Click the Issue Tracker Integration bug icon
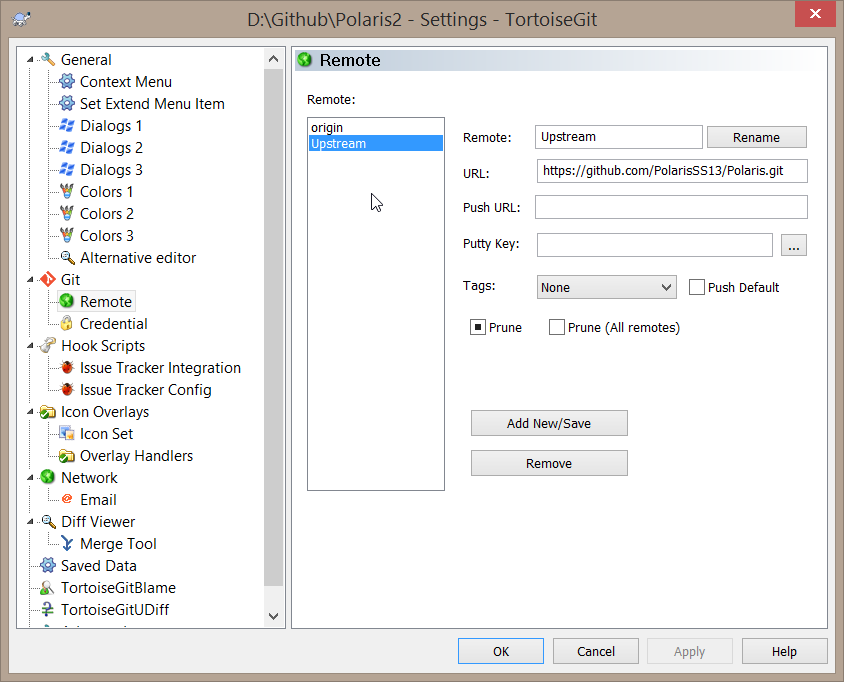 pyautogui.click(x=67, y=368)
